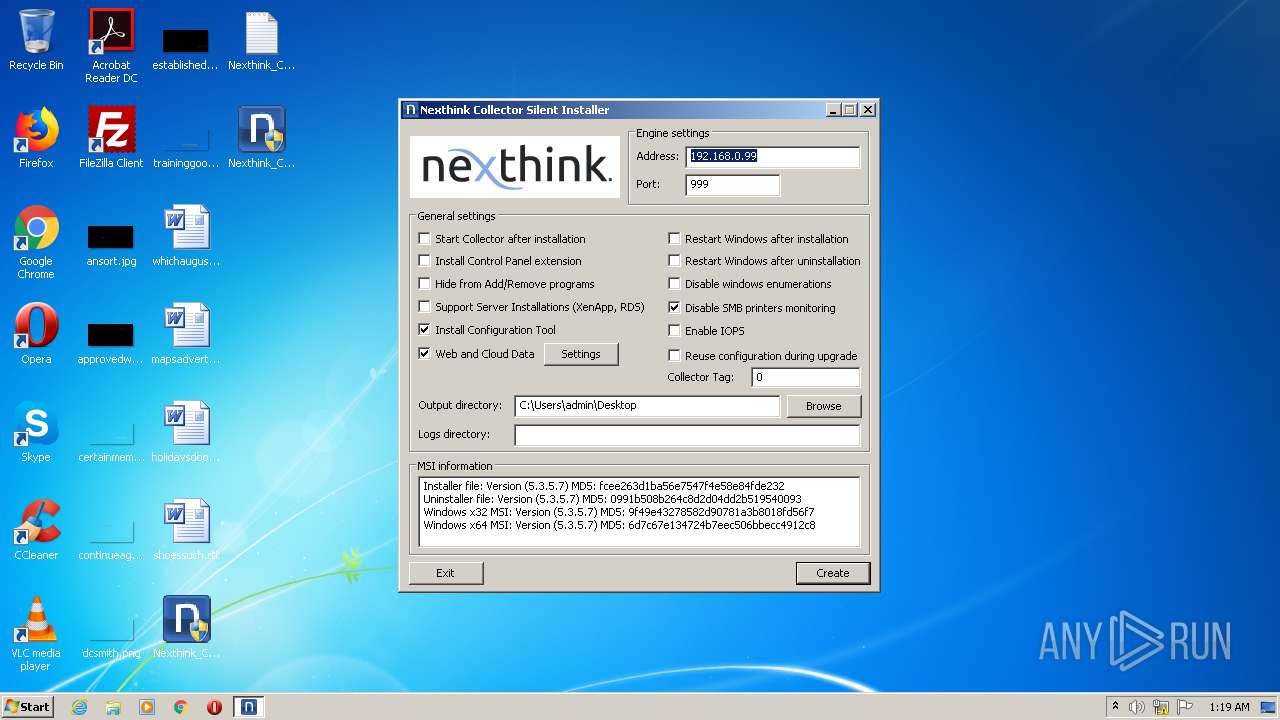Click the Nexthink logo image
This screenshot has height=720, width=1280.
tap(515, 166)
